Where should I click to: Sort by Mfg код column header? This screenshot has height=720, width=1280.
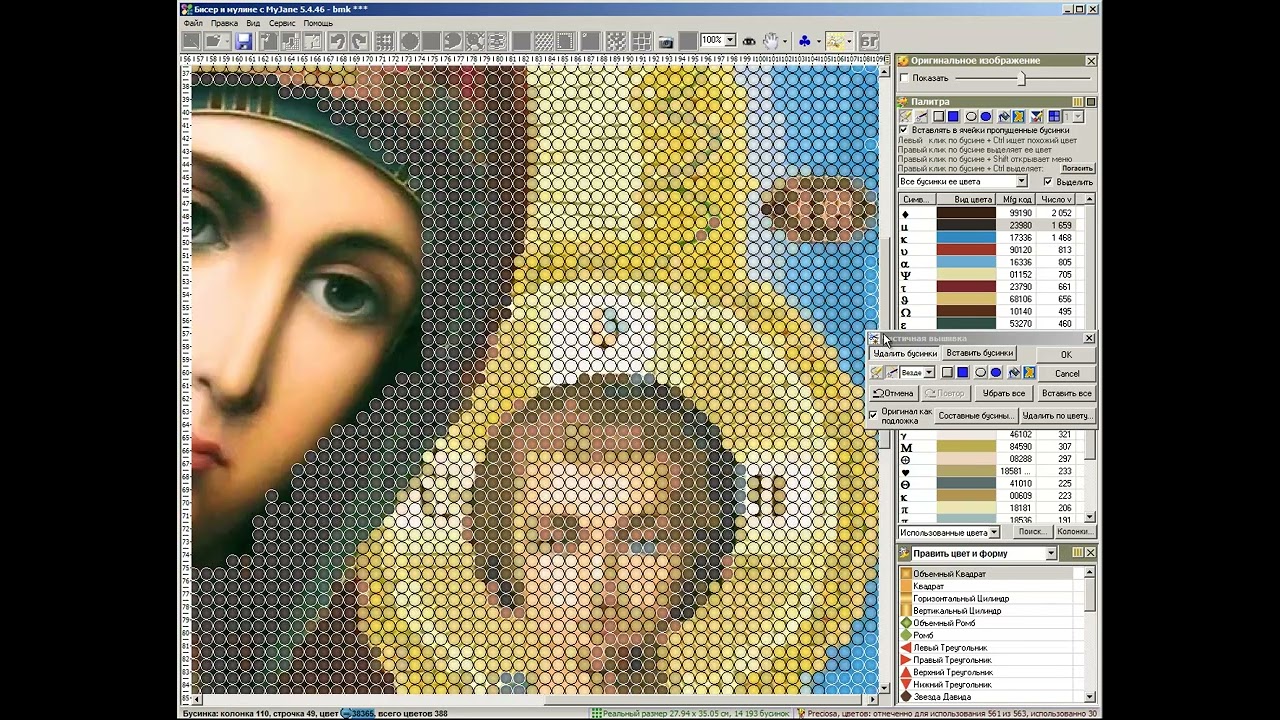[1017, 200]
